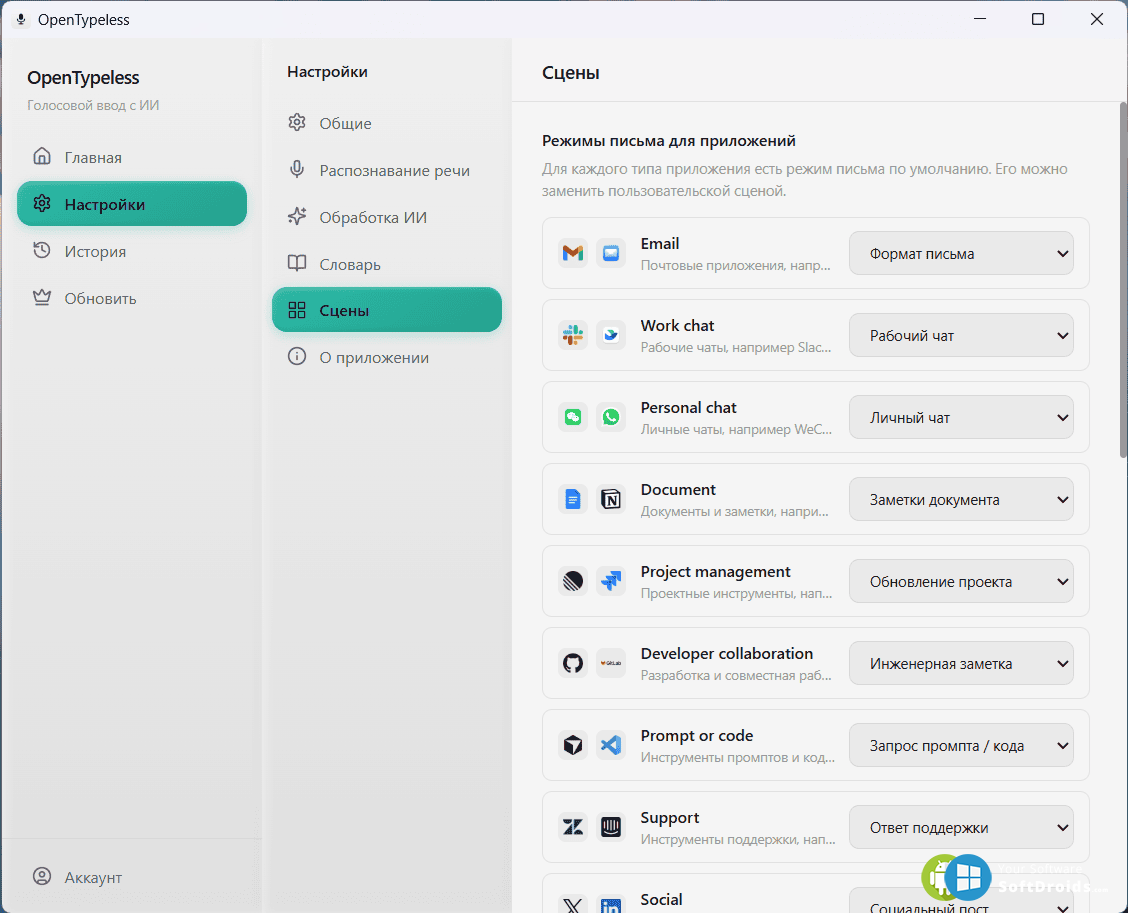Screen dimensions: 1128x913
Task: Select the Сцены settings tab
Action: tap(386, 310)
